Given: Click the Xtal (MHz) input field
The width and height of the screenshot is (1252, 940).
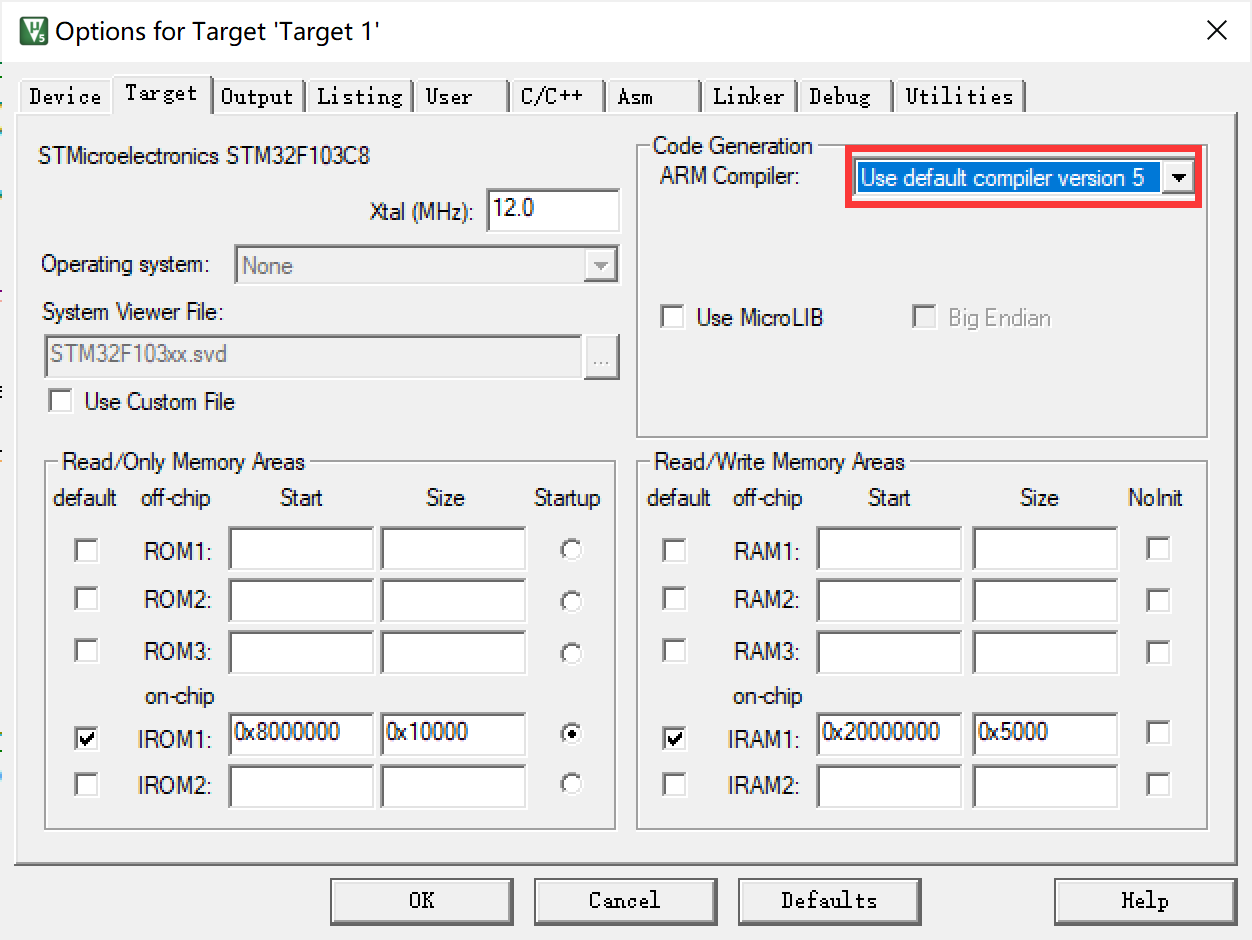Looking at the screenshot, I should point(553,210).
